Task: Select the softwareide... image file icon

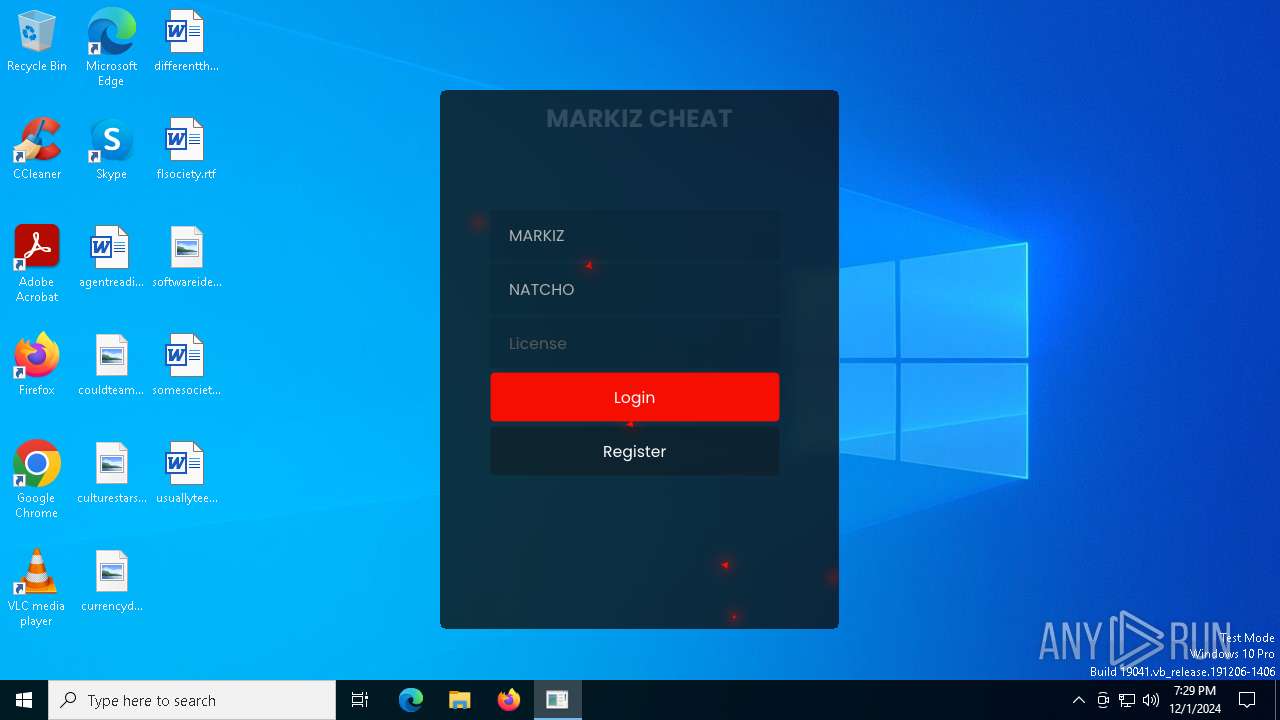Action: point(186,258)
